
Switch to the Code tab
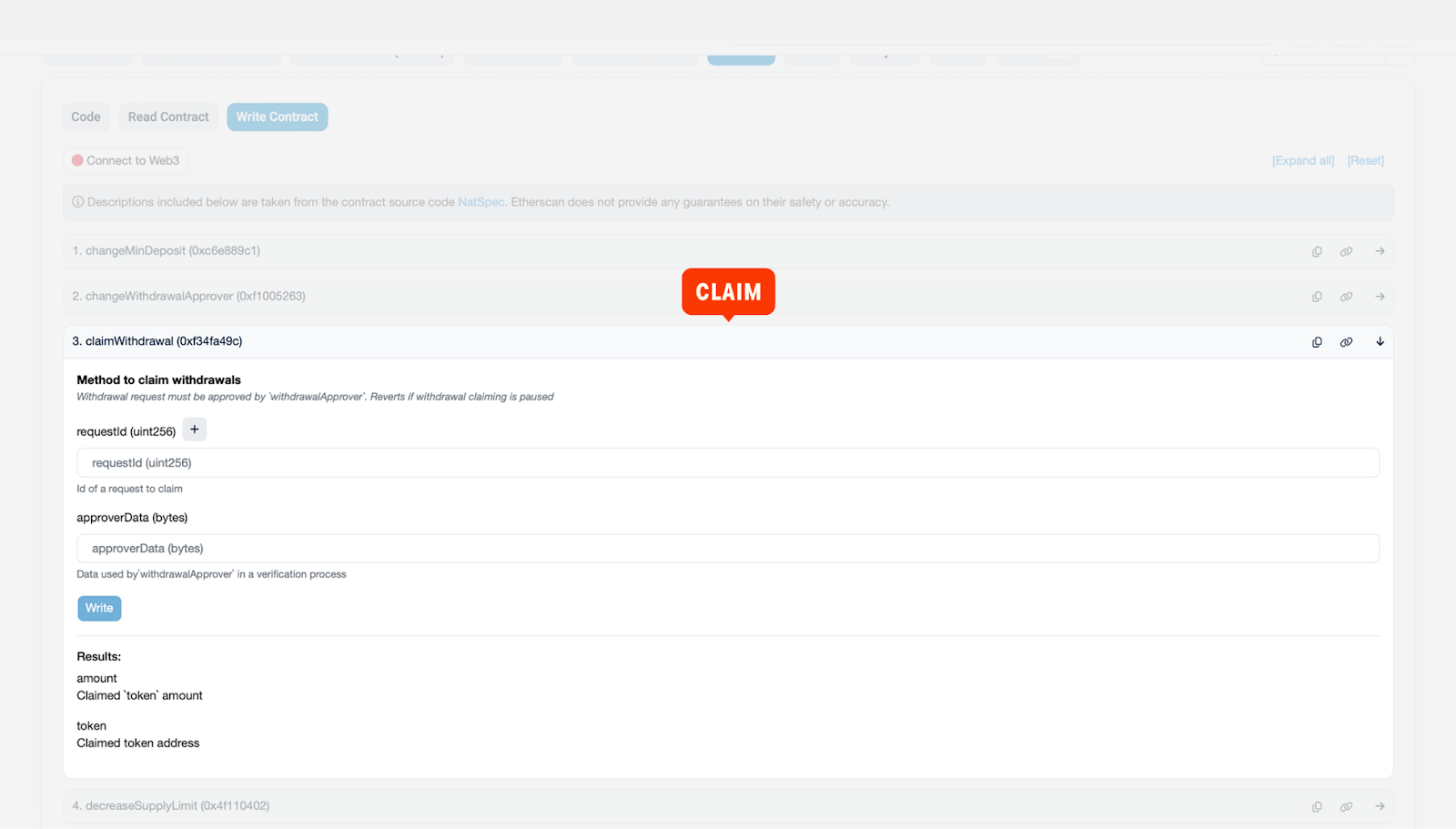coord(86,116)
